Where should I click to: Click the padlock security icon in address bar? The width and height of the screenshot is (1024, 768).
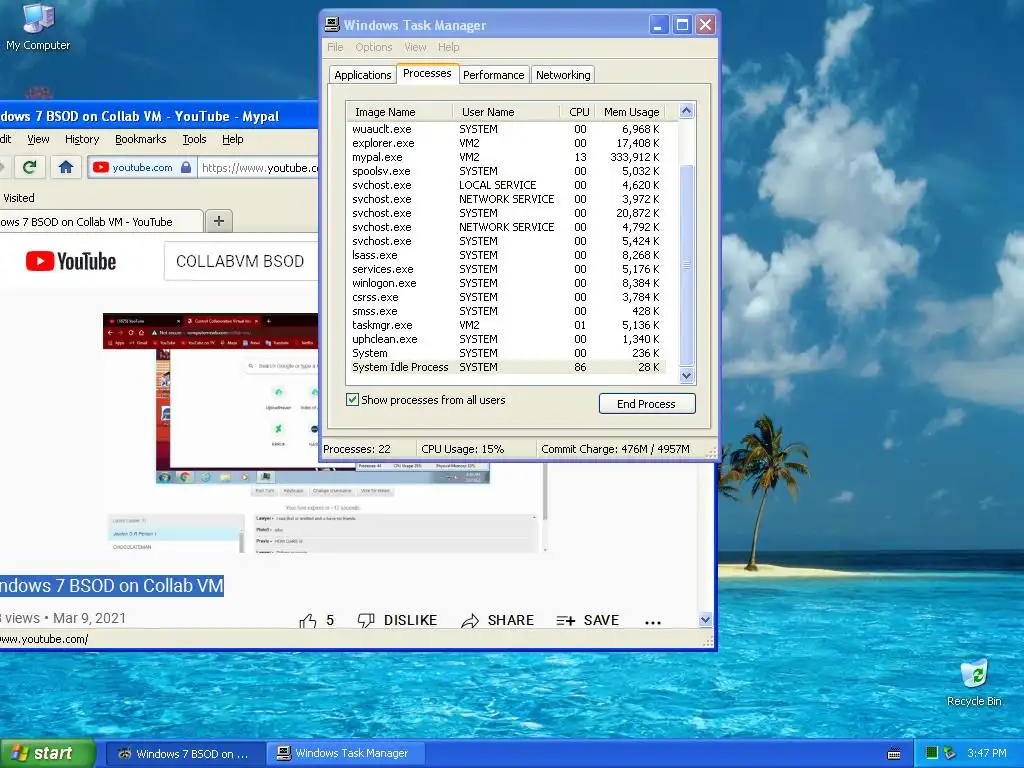point(185,167)
